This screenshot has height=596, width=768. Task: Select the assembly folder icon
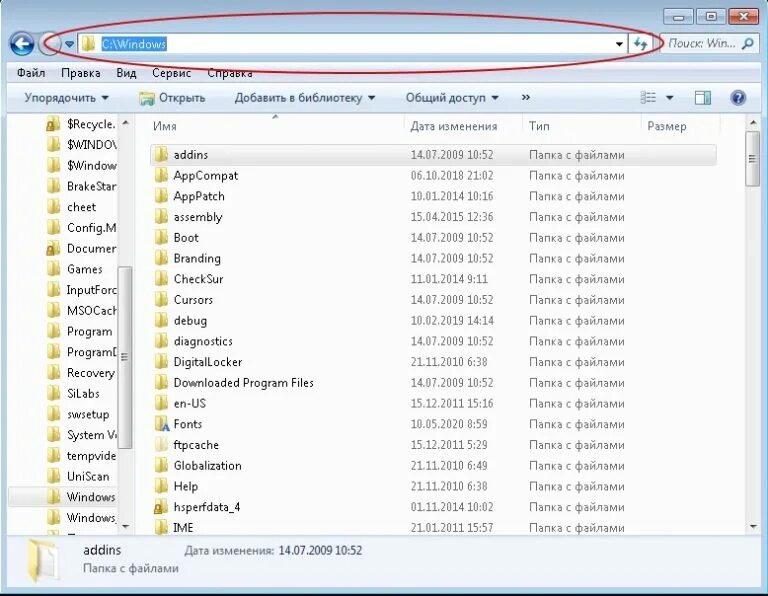click(161, 216)
